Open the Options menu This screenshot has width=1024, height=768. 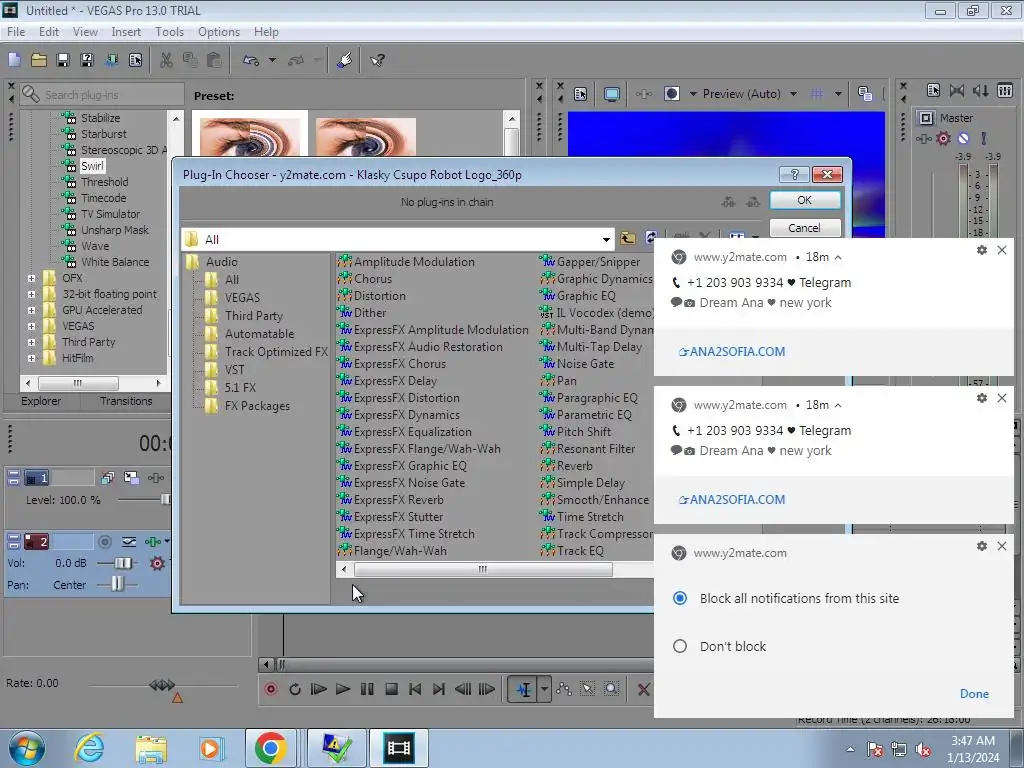pos(219,32)
